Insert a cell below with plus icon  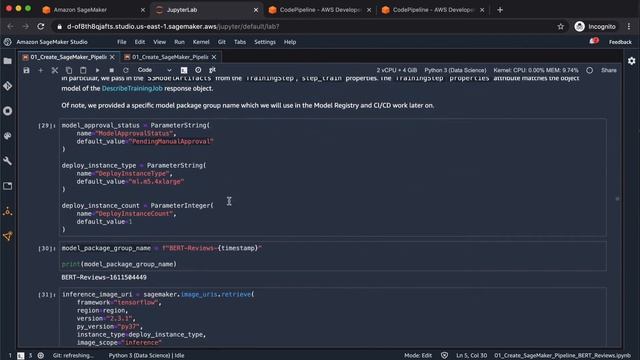[x=40, y=70]
